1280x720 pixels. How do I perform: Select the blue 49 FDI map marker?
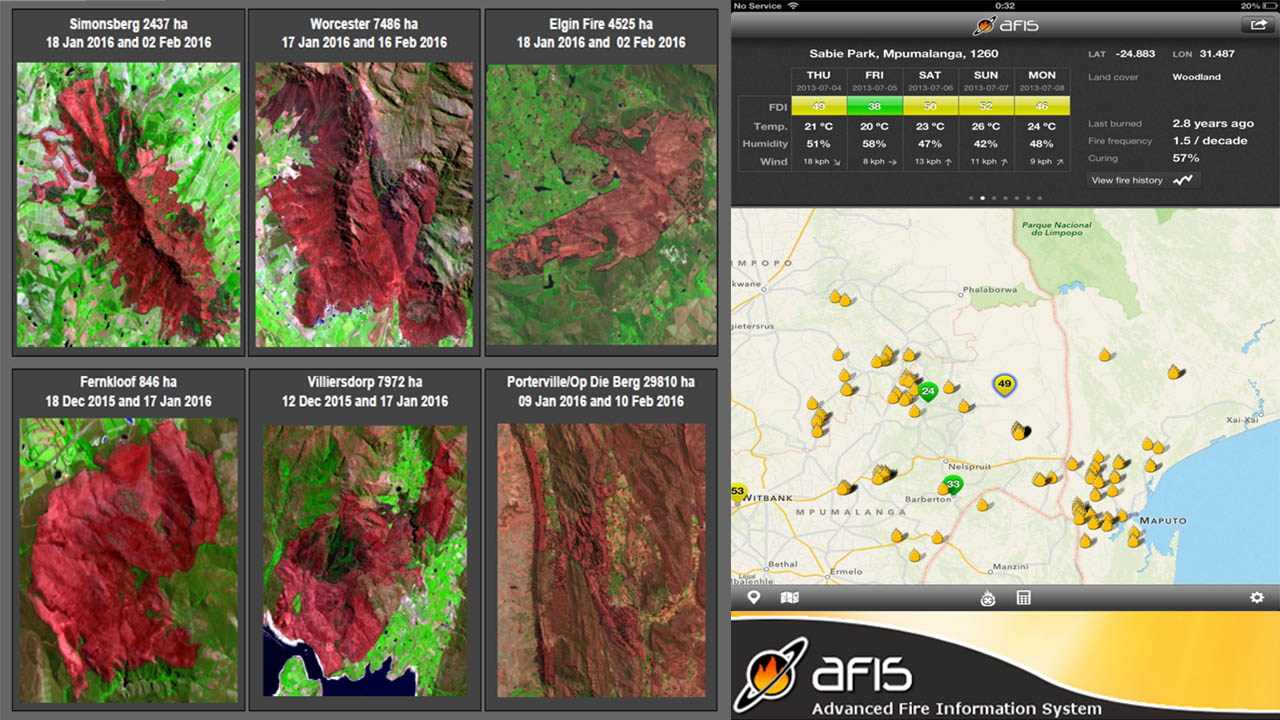[x=1004, y=384]
